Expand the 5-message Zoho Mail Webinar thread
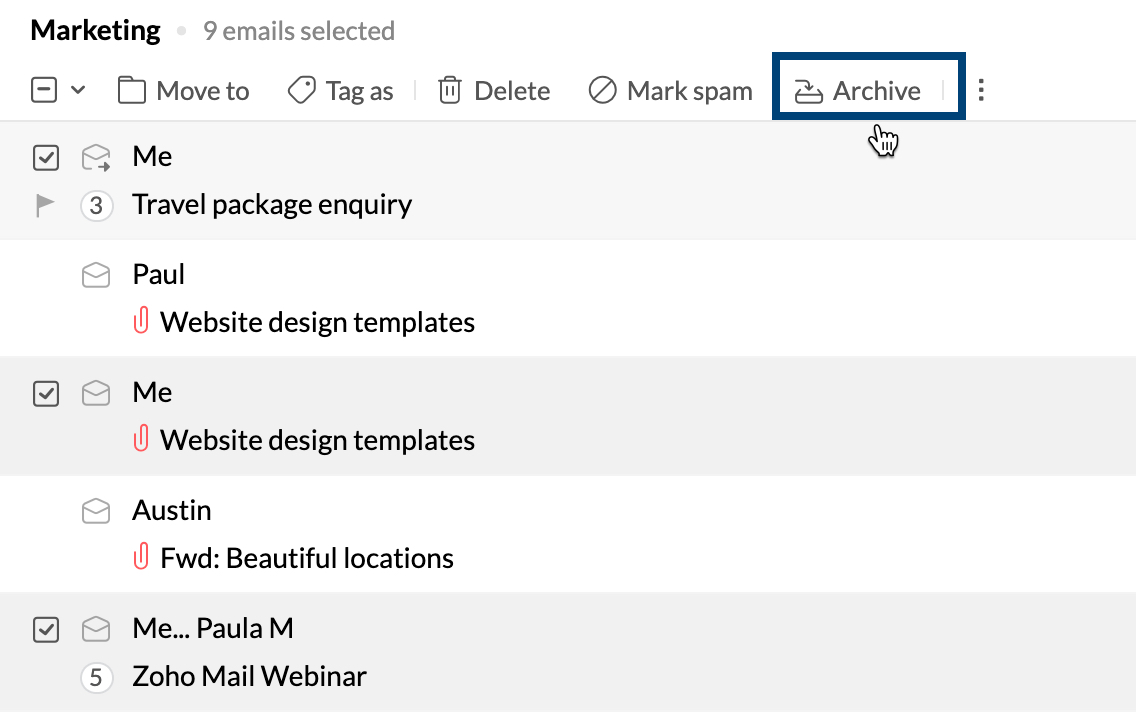The width and height of the screenshot is (1136, 712). coord(96,678)
